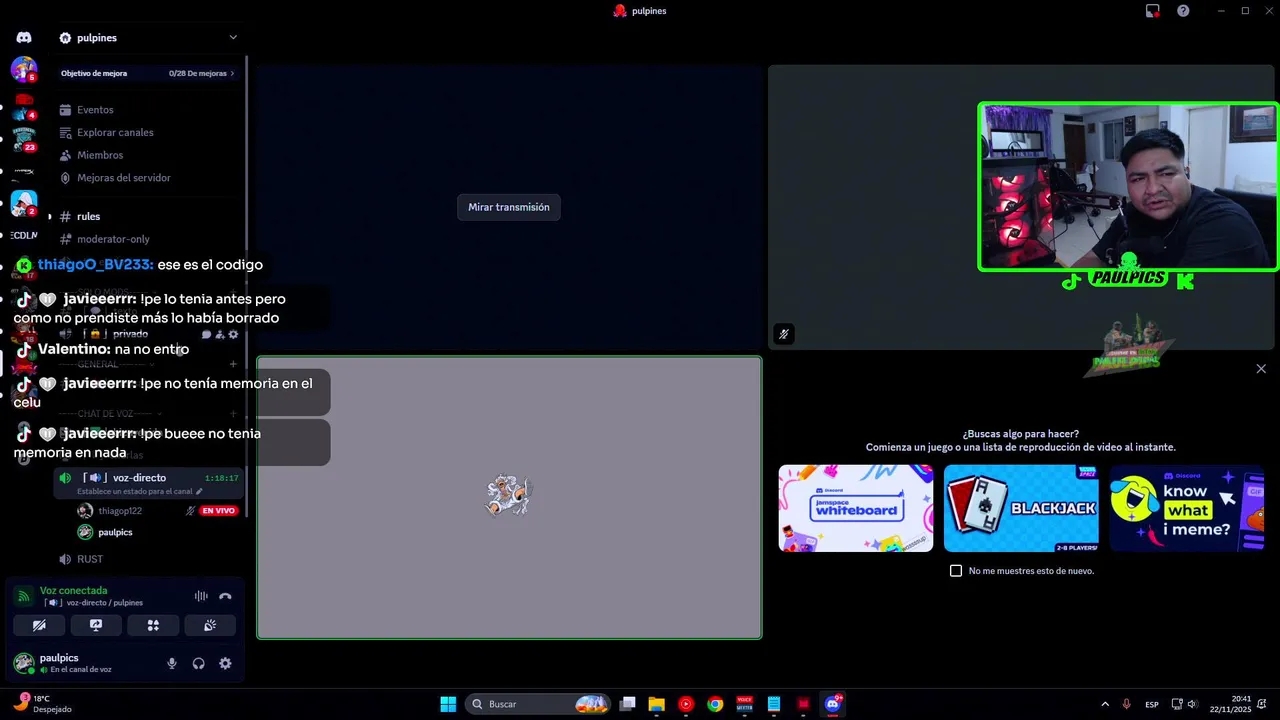The image size is (1280, 720).
Task: Open server icon with 2 badge
Action: (x=24, y=203)
